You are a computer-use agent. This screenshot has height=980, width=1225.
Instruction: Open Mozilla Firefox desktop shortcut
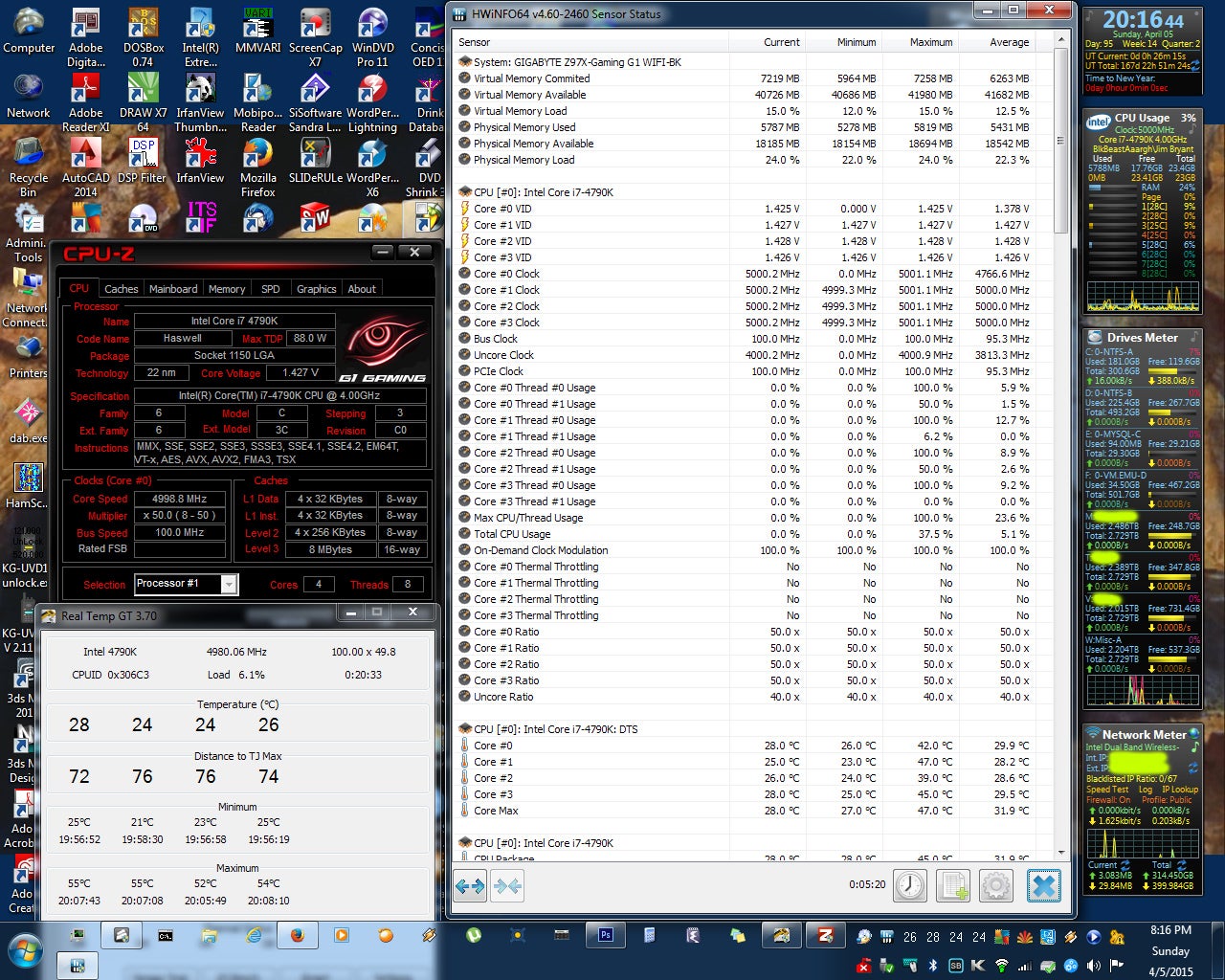coord(258,168)
